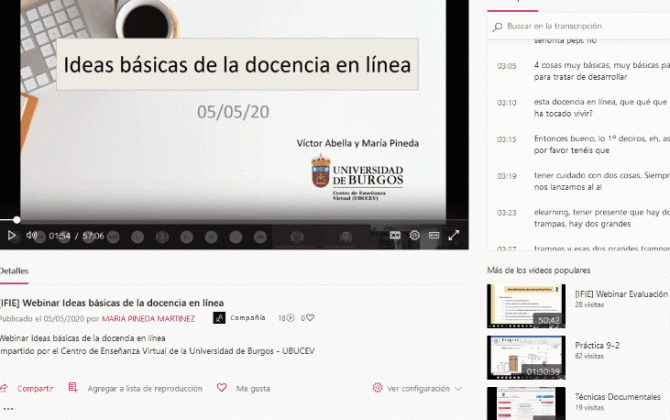Add video to playlist icon
The height and width of the screenshot is (420, 670).
tap(73, 388)
